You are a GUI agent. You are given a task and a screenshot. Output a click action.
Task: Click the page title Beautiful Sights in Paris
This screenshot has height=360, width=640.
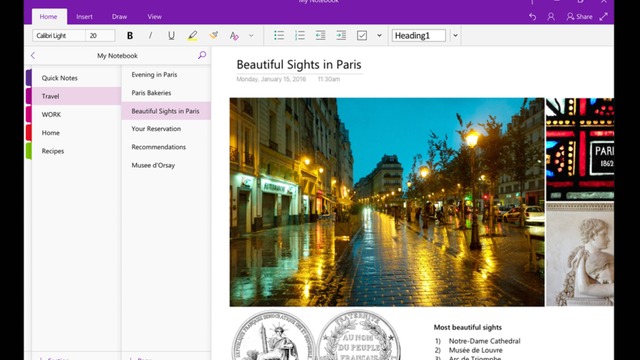coord(299,64)
